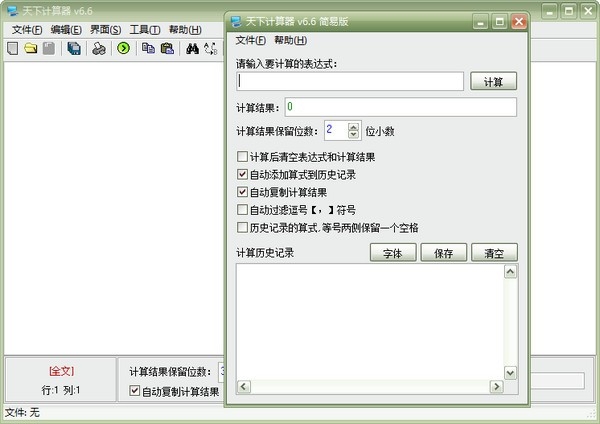Open the 界面(S) menu
The image size is (600, 424).
(106, 30)
